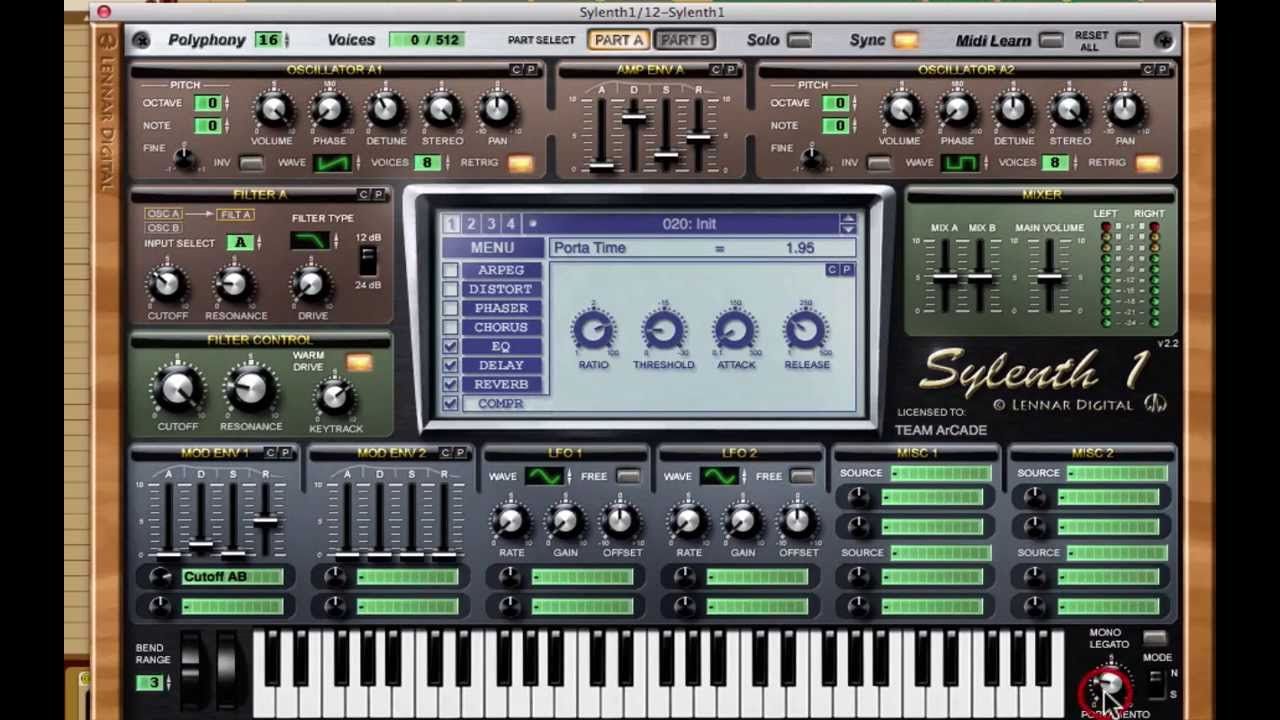Select the DISTORT effect label

pyautogui.click(x=501, y=289)
